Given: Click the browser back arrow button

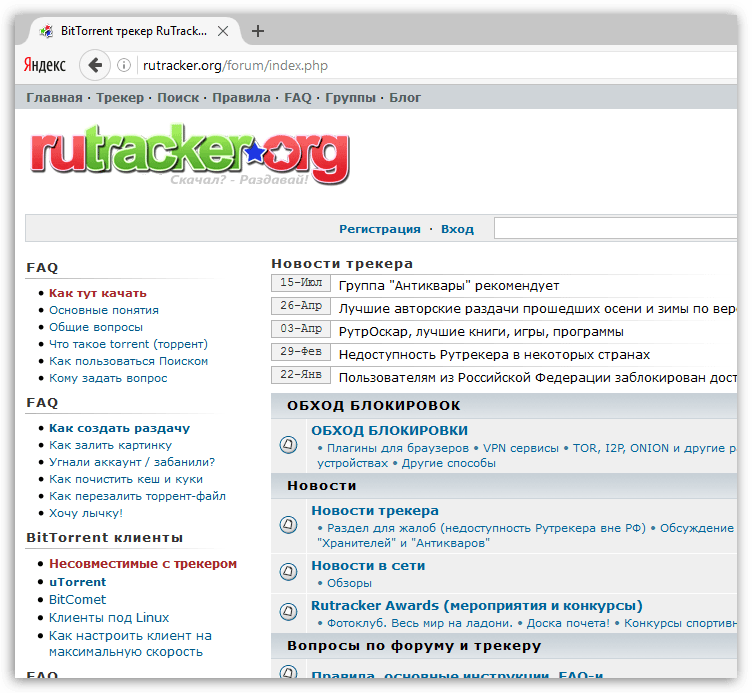Looking at the screenshot, I should 95,65.
